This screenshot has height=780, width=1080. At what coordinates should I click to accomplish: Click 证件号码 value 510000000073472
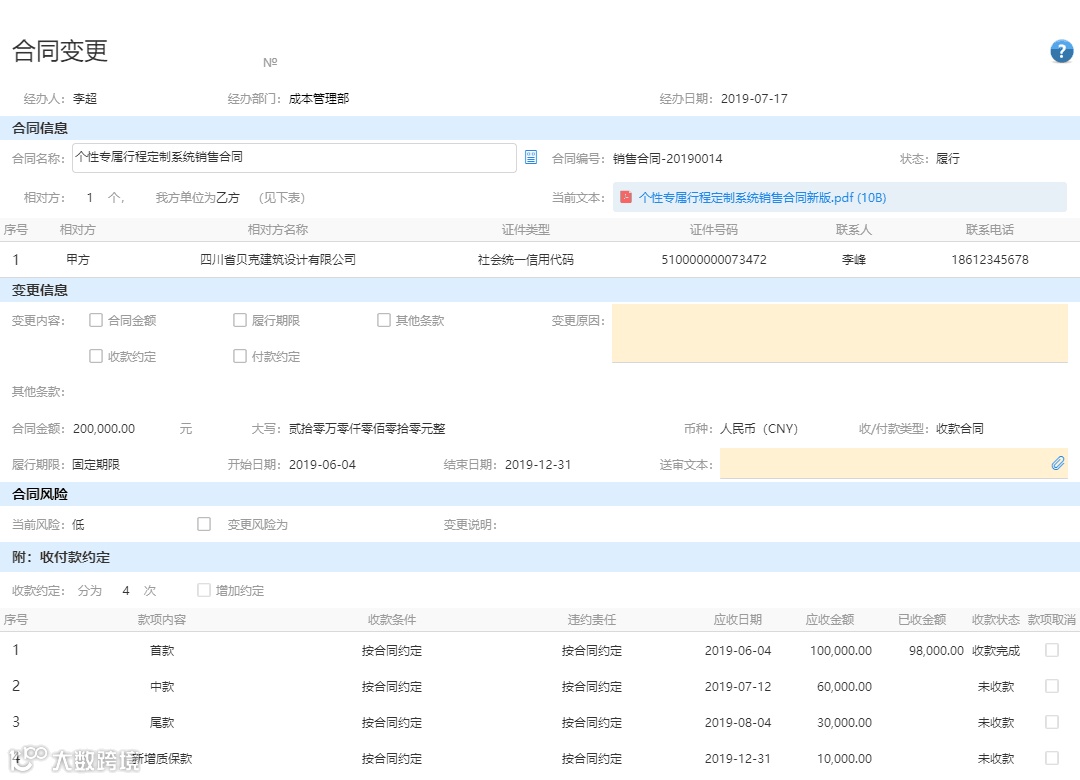tap(714, 260)
